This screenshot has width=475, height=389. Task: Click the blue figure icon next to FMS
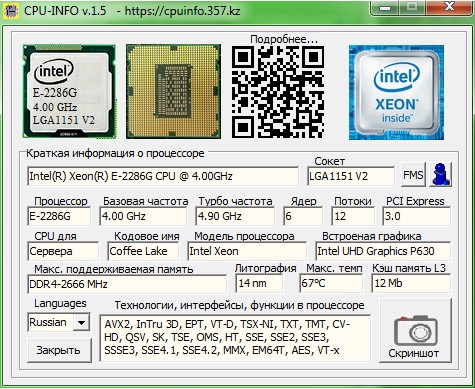click(x=440, y=175)
